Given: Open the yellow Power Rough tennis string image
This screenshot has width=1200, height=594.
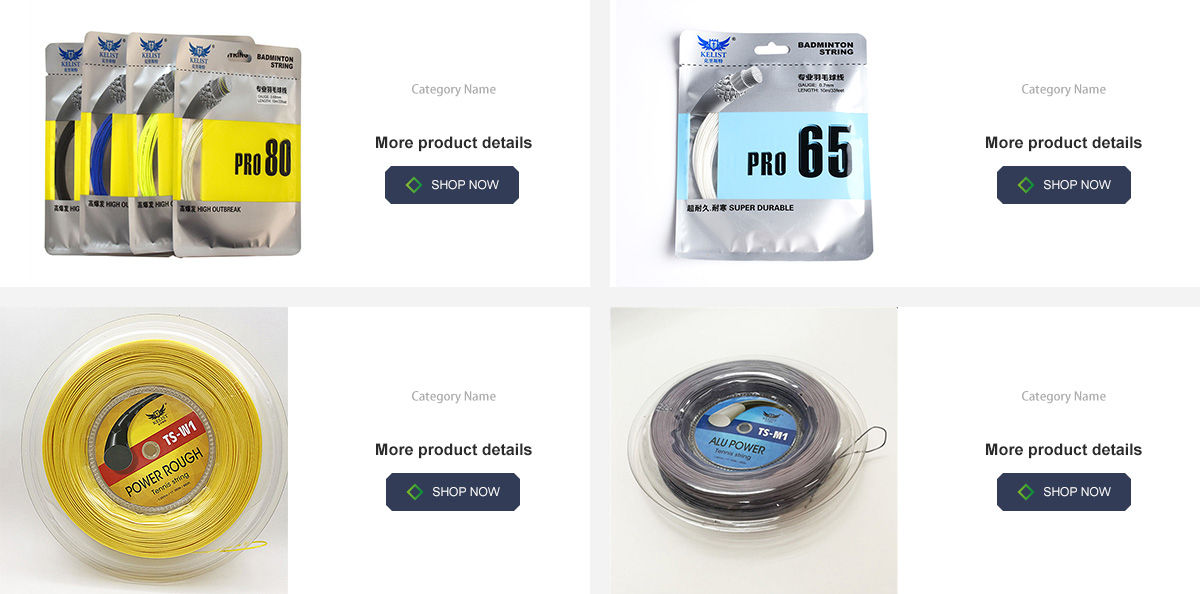Looking at the screenshot, I should click(144, 450).
